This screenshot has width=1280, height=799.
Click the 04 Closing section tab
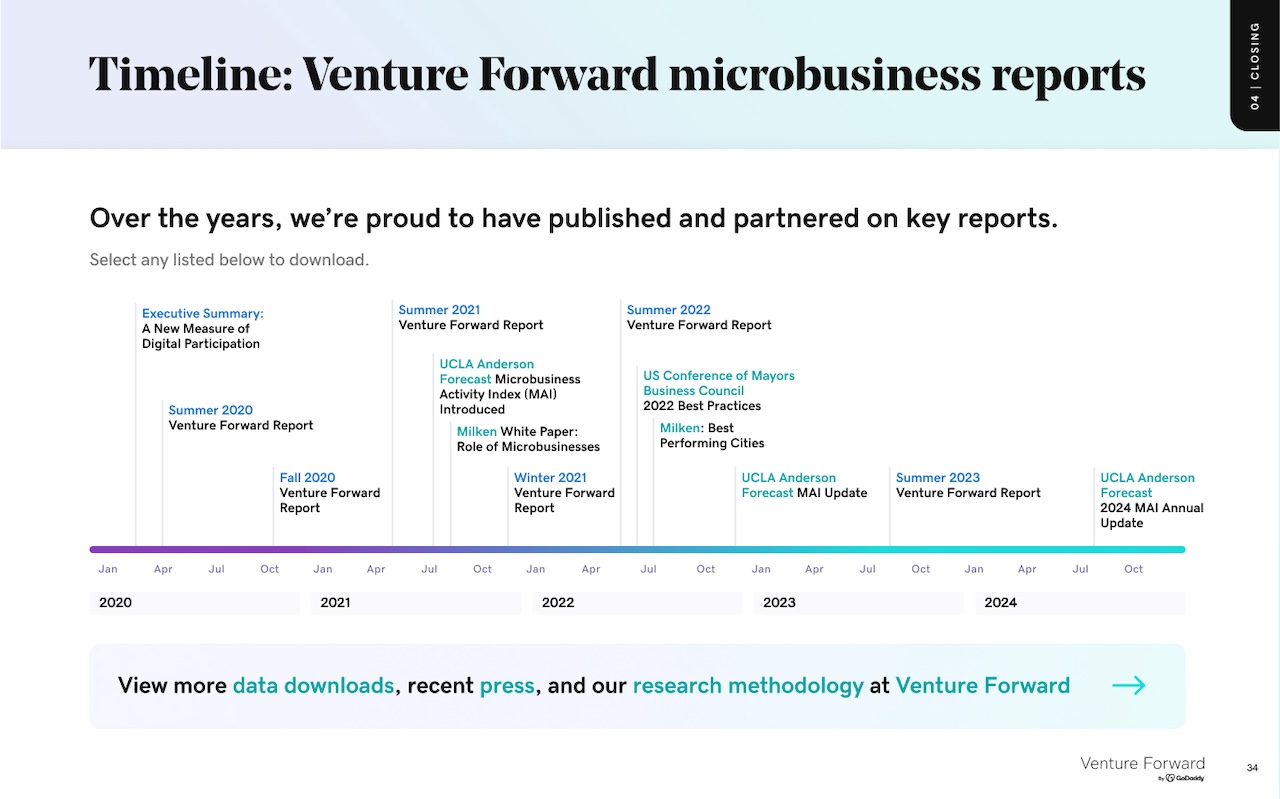click(x=1255, y=65)
